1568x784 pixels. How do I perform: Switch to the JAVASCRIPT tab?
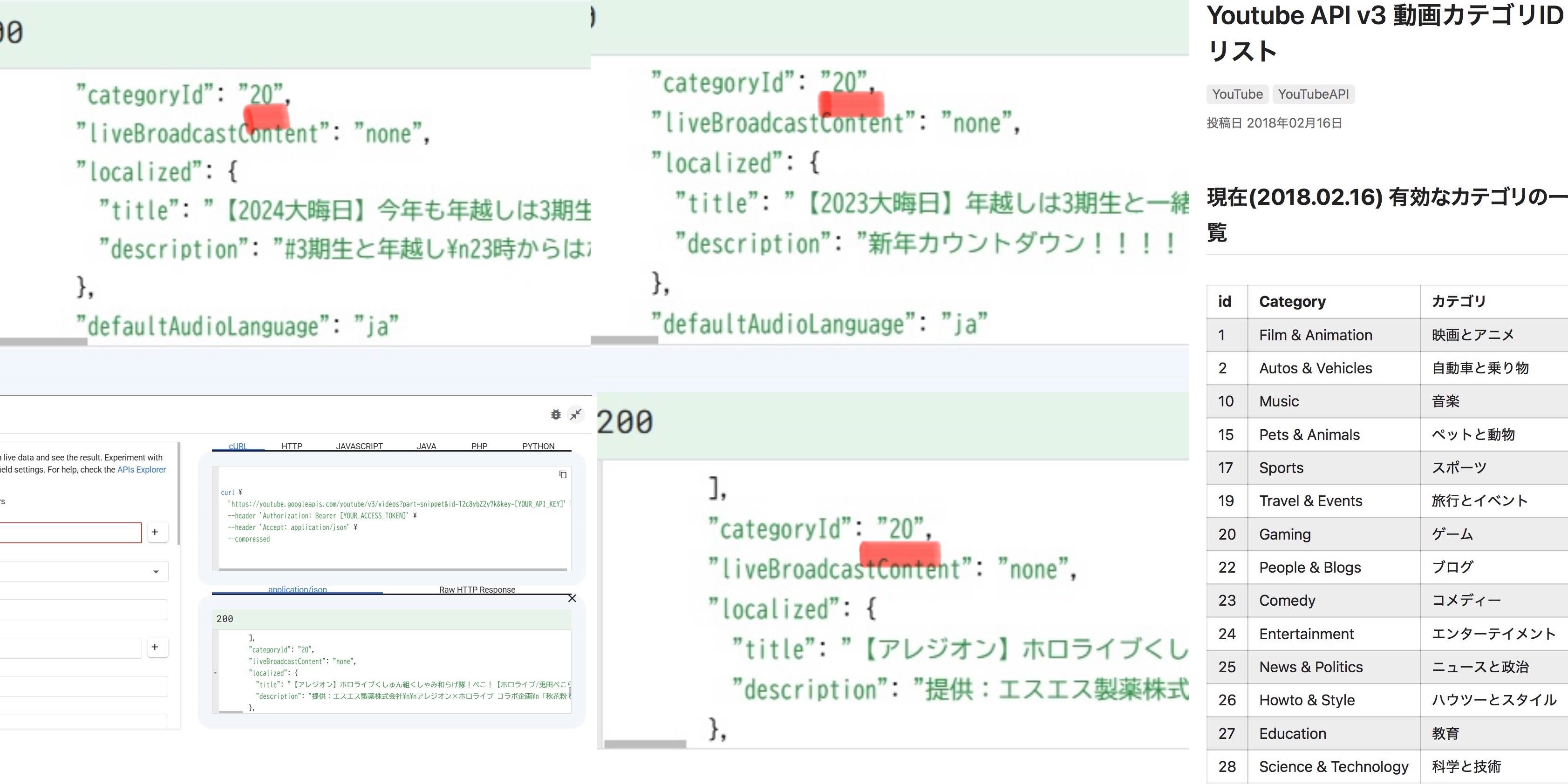359,446
